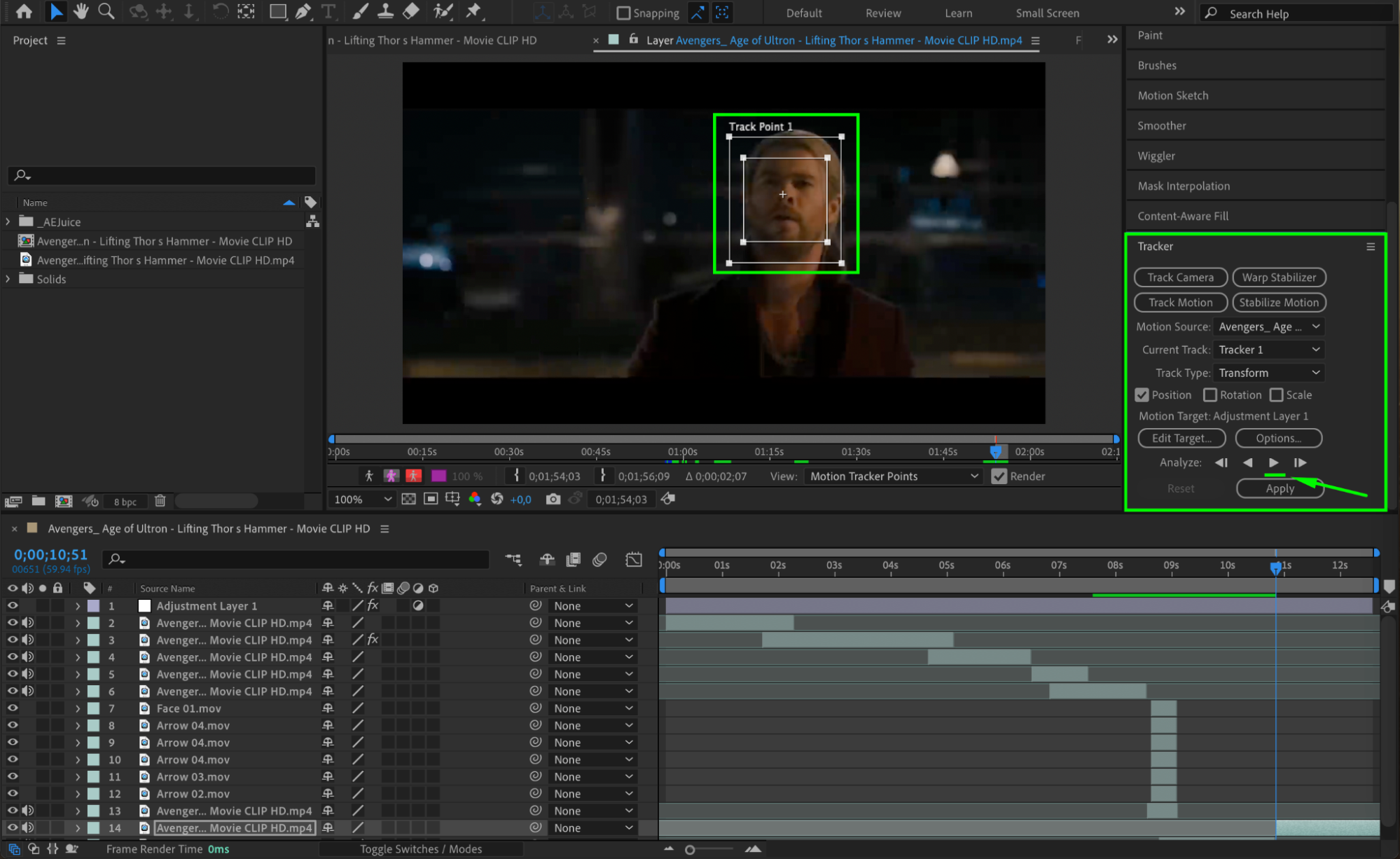
Task: Enable the Rotation checkbox in Tracker
Action: [x=1210, y=395]
